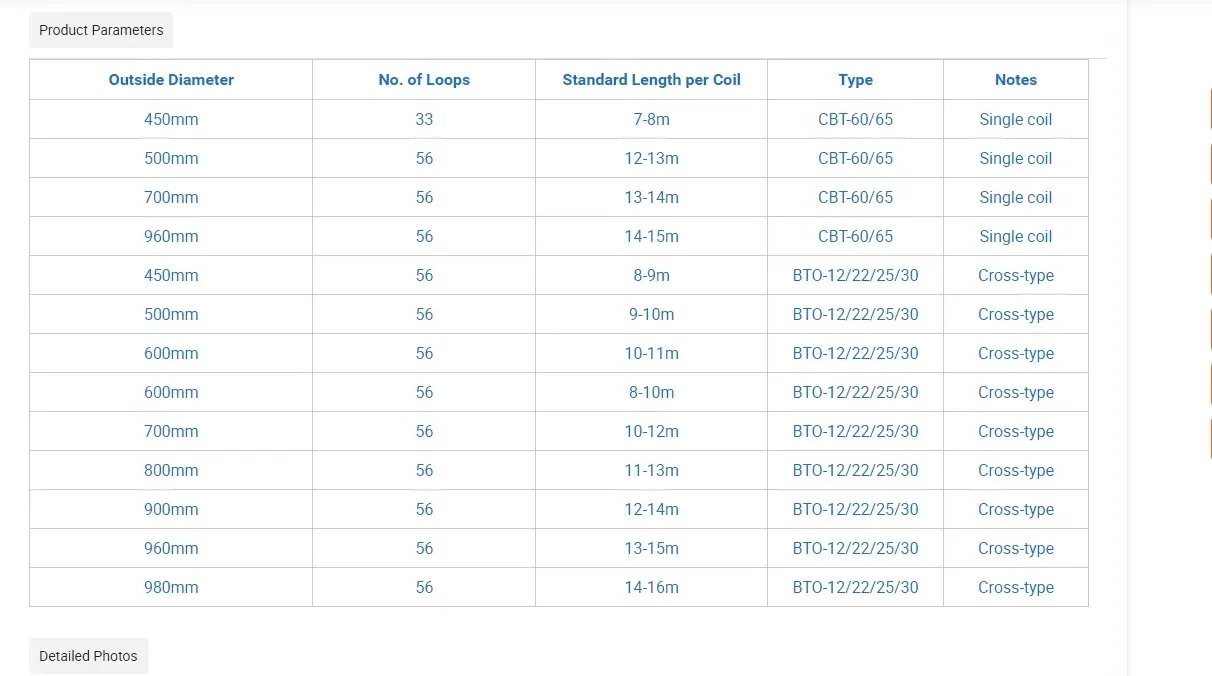Select the No. of Loops column header
Viewport: 1212px width, 676px height.
424,80
